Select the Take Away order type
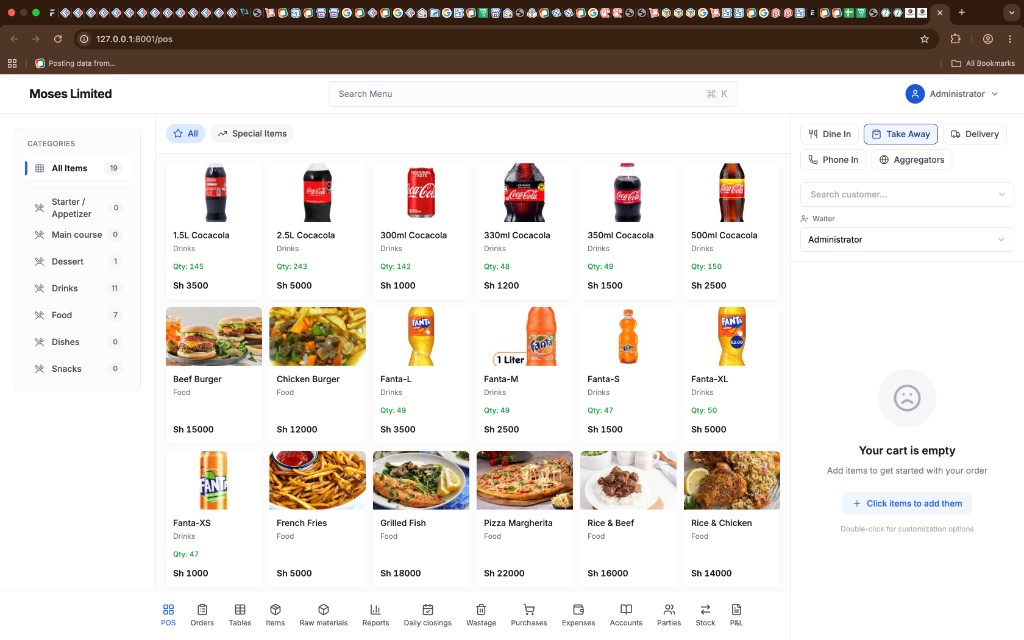The width and height of the screenshot is (1024, 640). coord(901,134)
